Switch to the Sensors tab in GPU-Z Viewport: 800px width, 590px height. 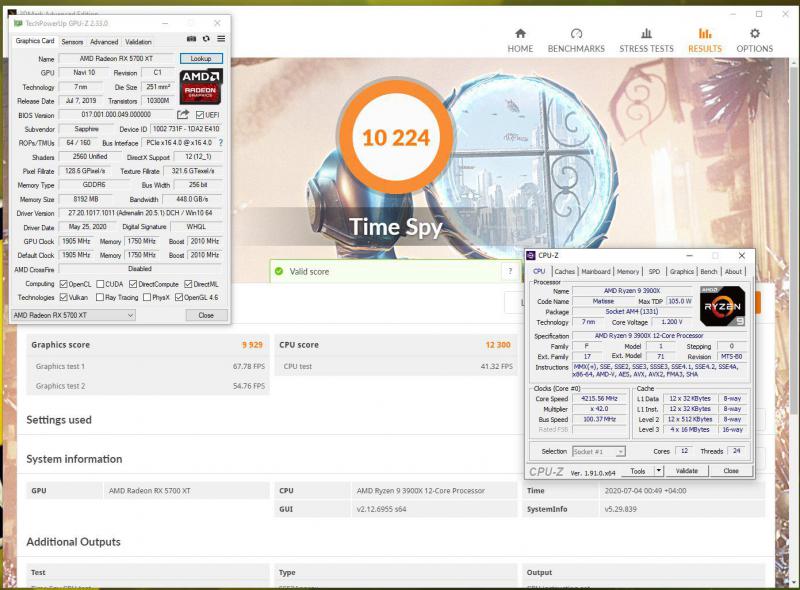click(x=72, y=42)
